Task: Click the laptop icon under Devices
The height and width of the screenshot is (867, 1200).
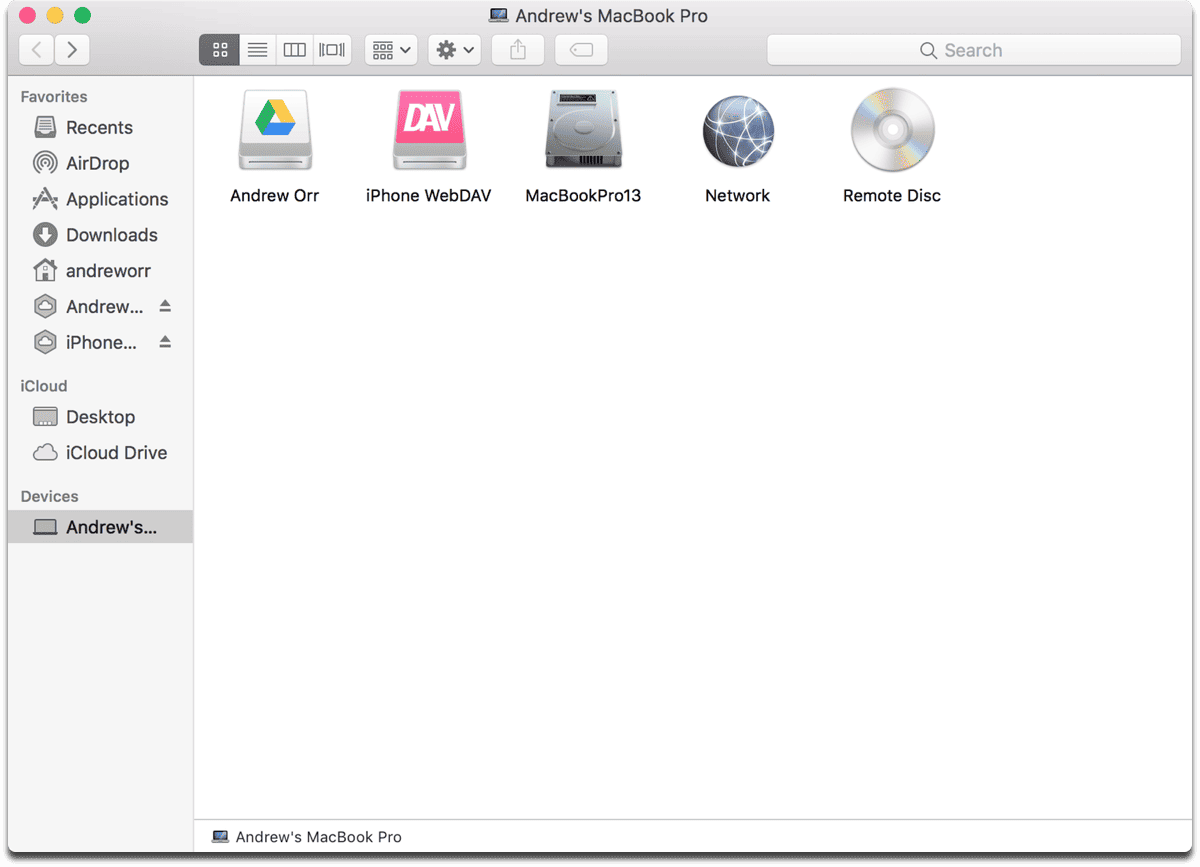Action: click(x=45, y=527)
